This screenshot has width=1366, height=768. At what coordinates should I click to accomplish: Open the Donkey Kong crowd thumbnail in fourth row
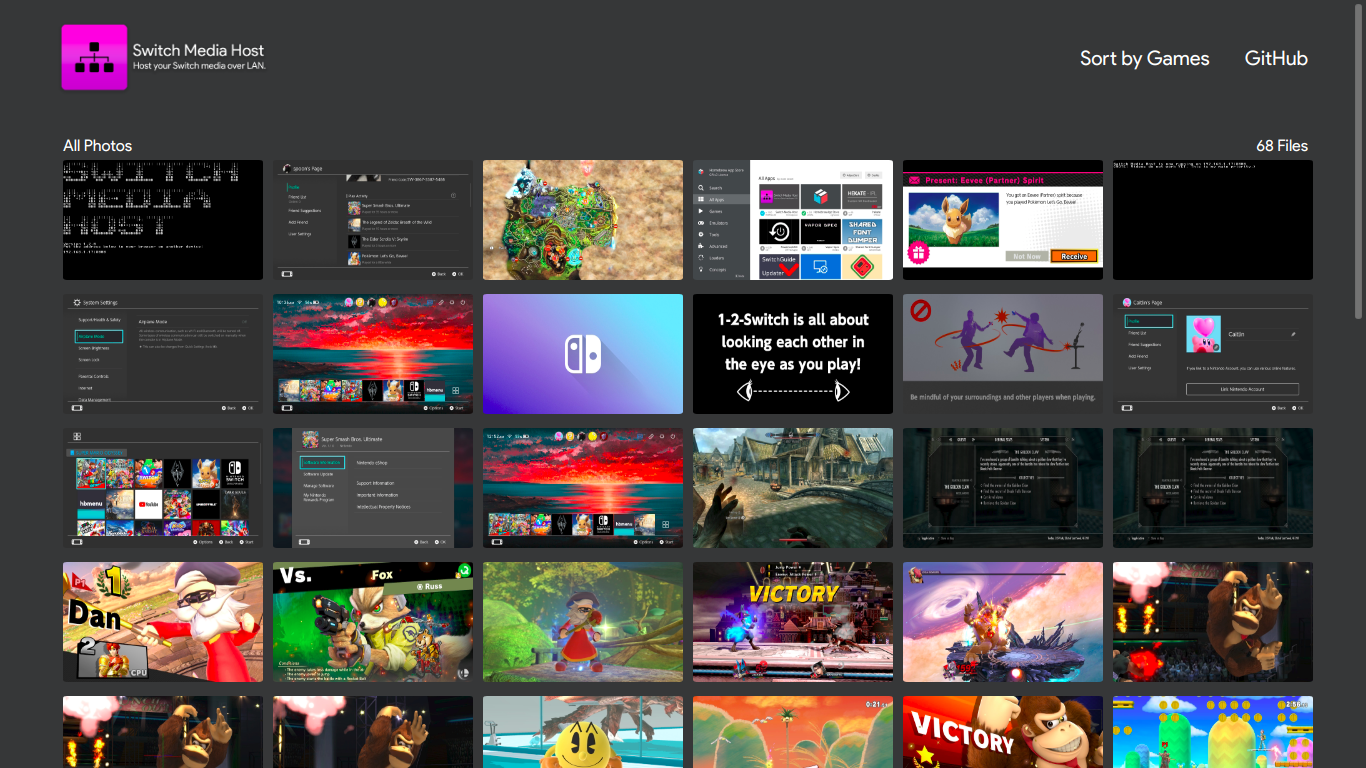(1213, 622)
